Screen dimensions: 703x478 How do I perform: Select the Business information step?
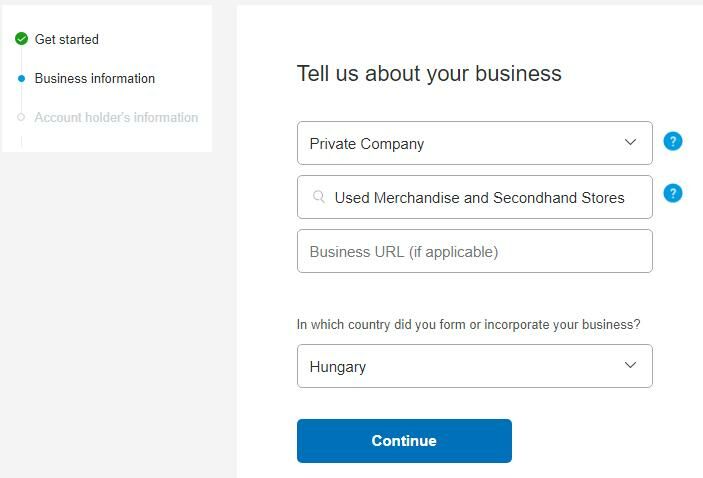point(95,78)
